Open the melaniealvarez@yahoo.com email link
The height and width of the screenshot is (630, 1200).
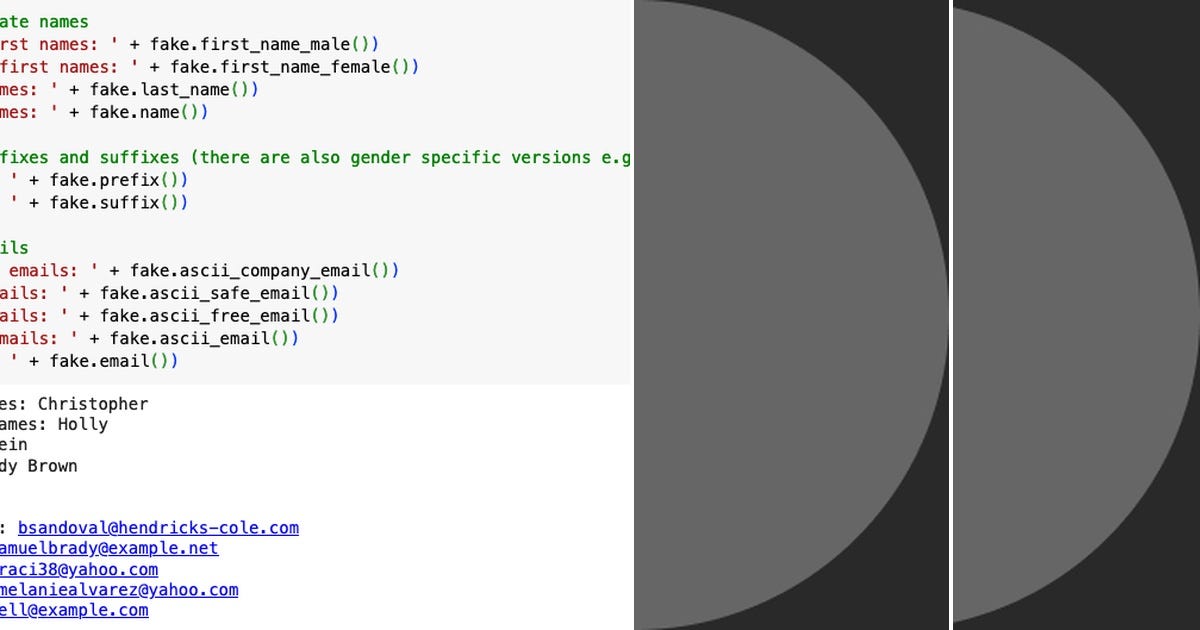click(x=119, y=590)
